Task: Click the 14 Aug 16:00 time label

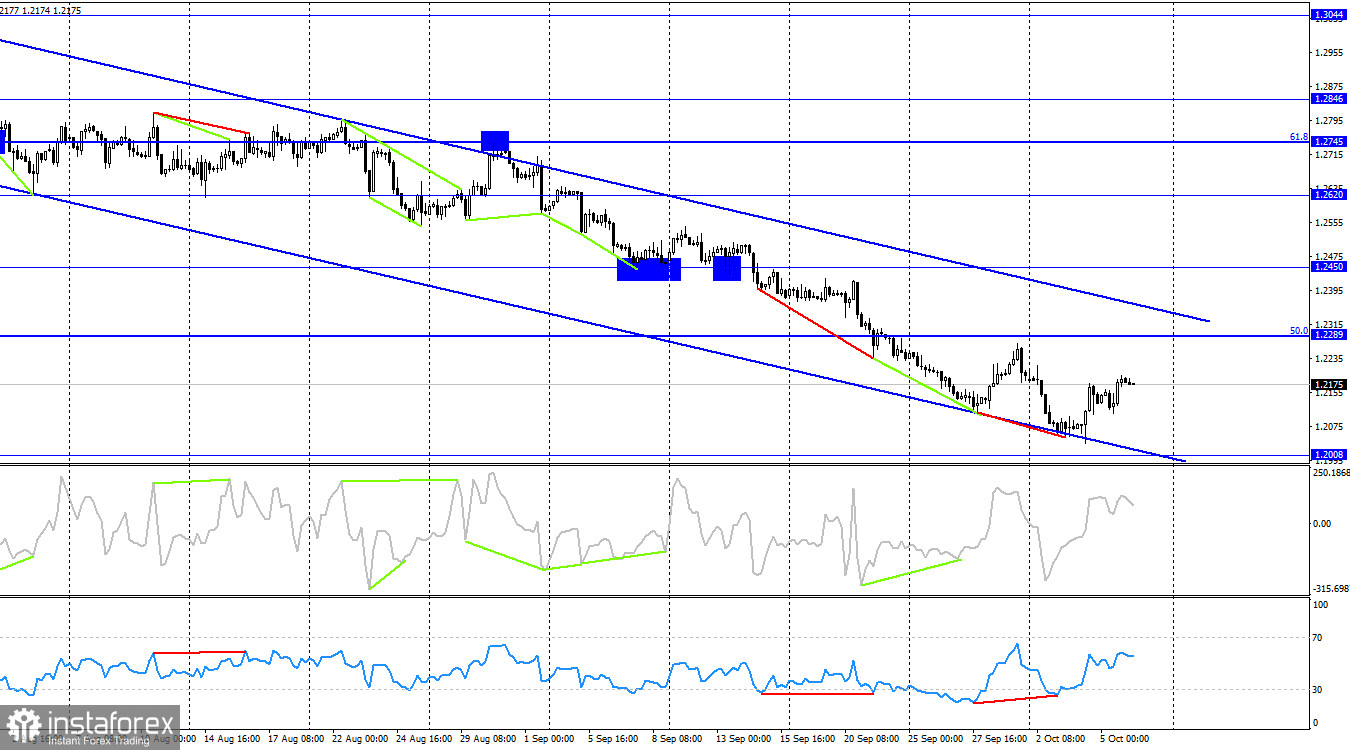Action: pyautogui.click(x=230, y=739)
